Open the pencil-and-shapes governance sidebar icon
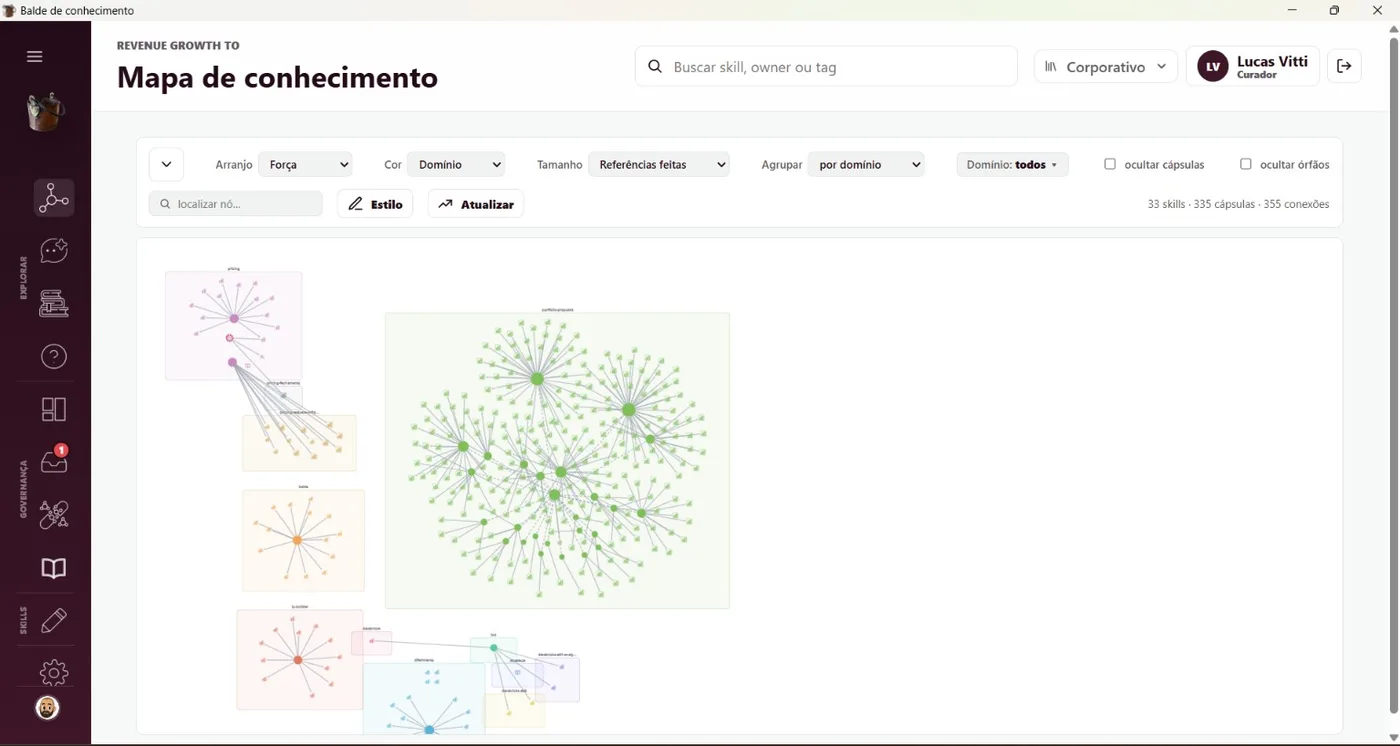 tap(54, 515)
